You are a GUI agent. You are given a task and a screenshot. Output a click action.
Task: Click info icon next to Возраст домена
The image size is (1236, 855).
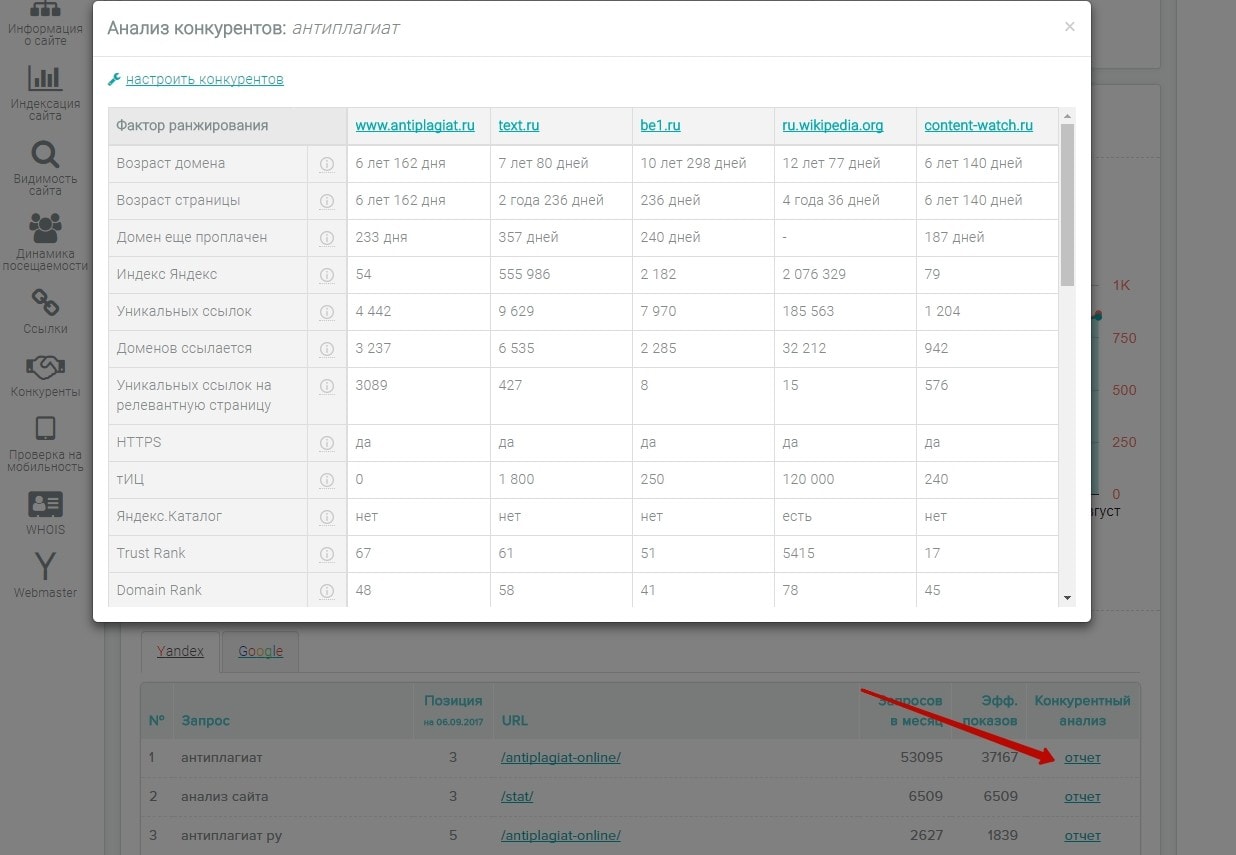pos(326,164)
